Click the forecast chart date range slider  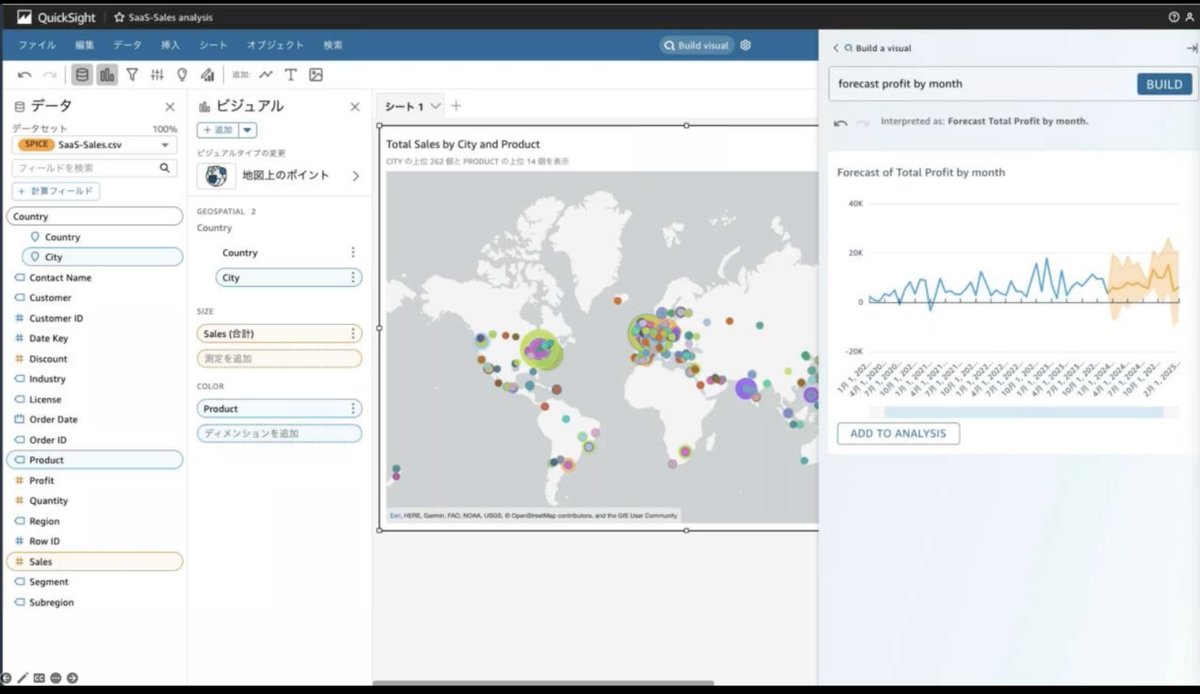click(1023, 412)
